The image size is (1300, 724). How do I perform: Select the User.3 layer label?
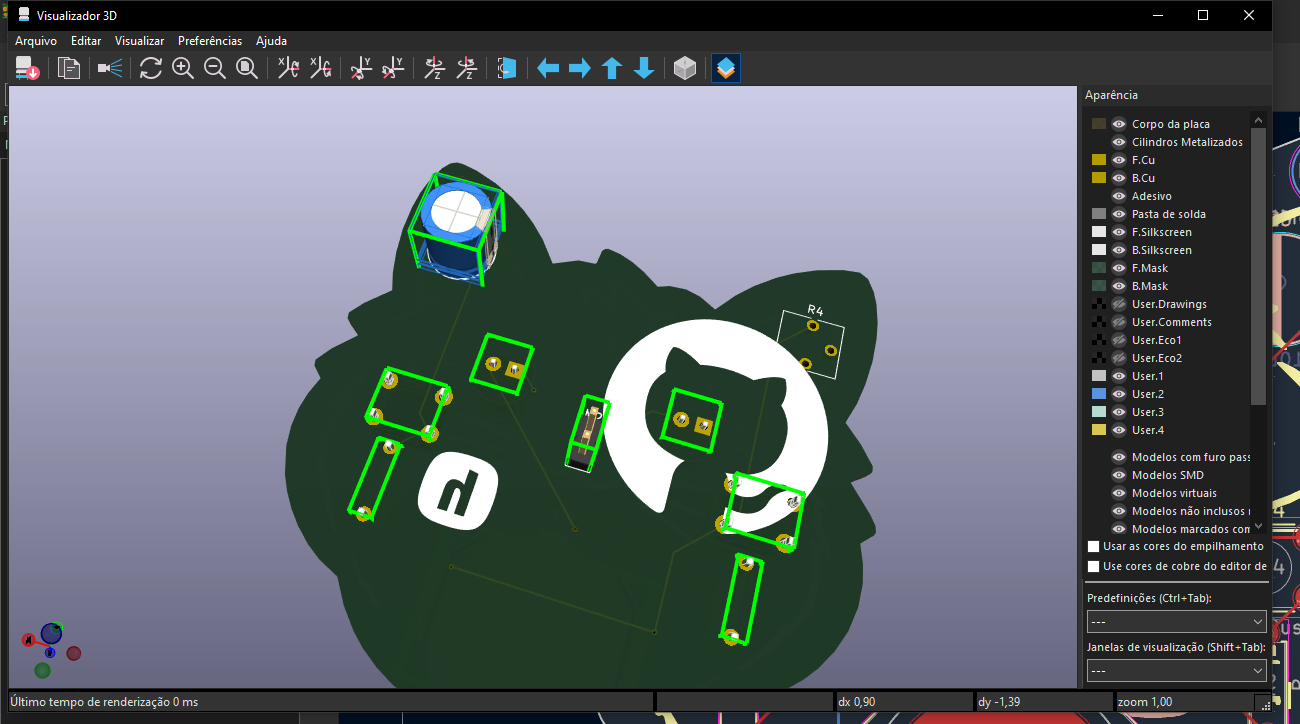[x=1148, y=412]
